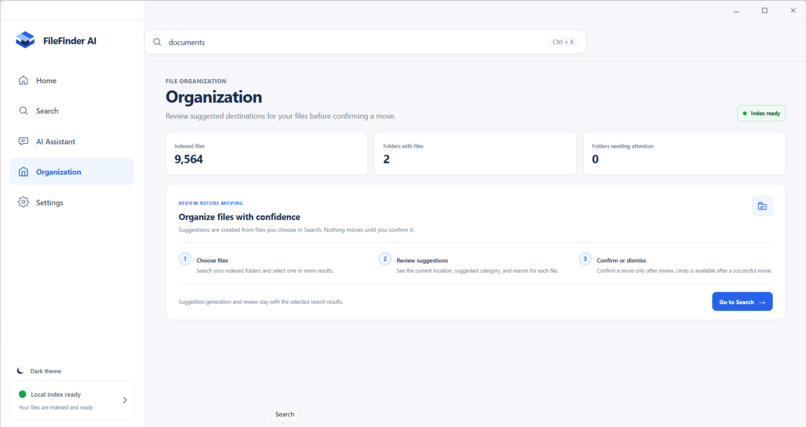
Task: Click the folder icon in organize card
Action: click(x=762, y=206)
